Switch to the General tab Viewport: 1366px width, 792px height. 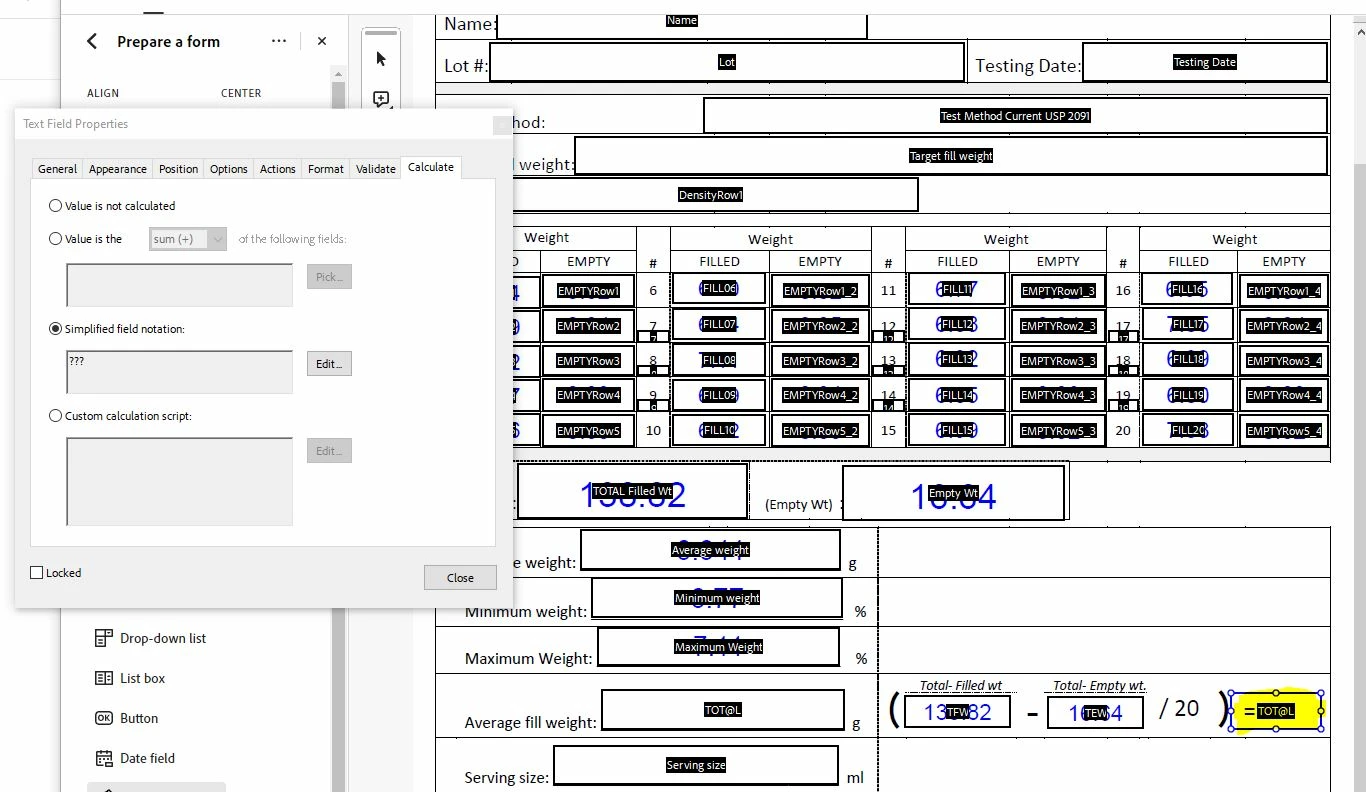(57, 169)
